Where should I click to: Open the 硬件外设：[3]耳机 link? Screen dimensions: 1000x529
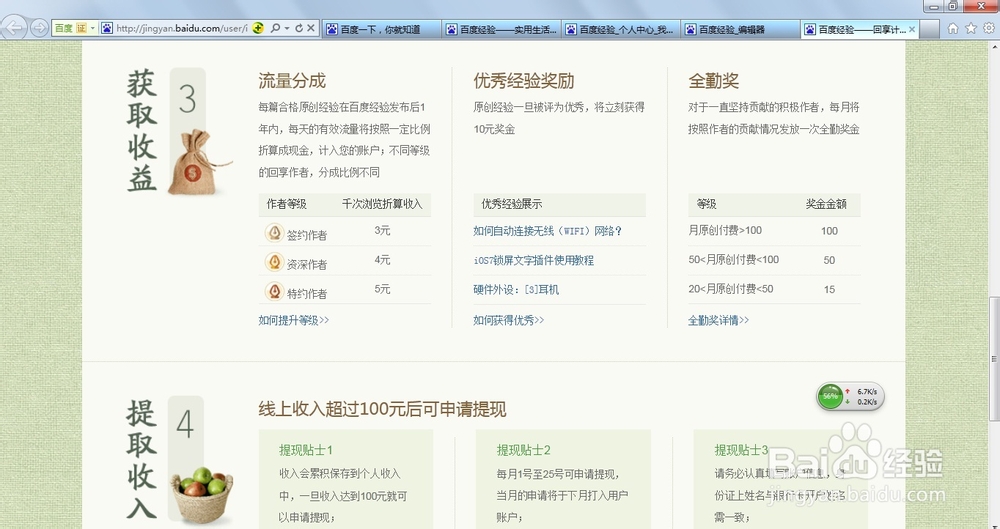[x=516, y=290]
